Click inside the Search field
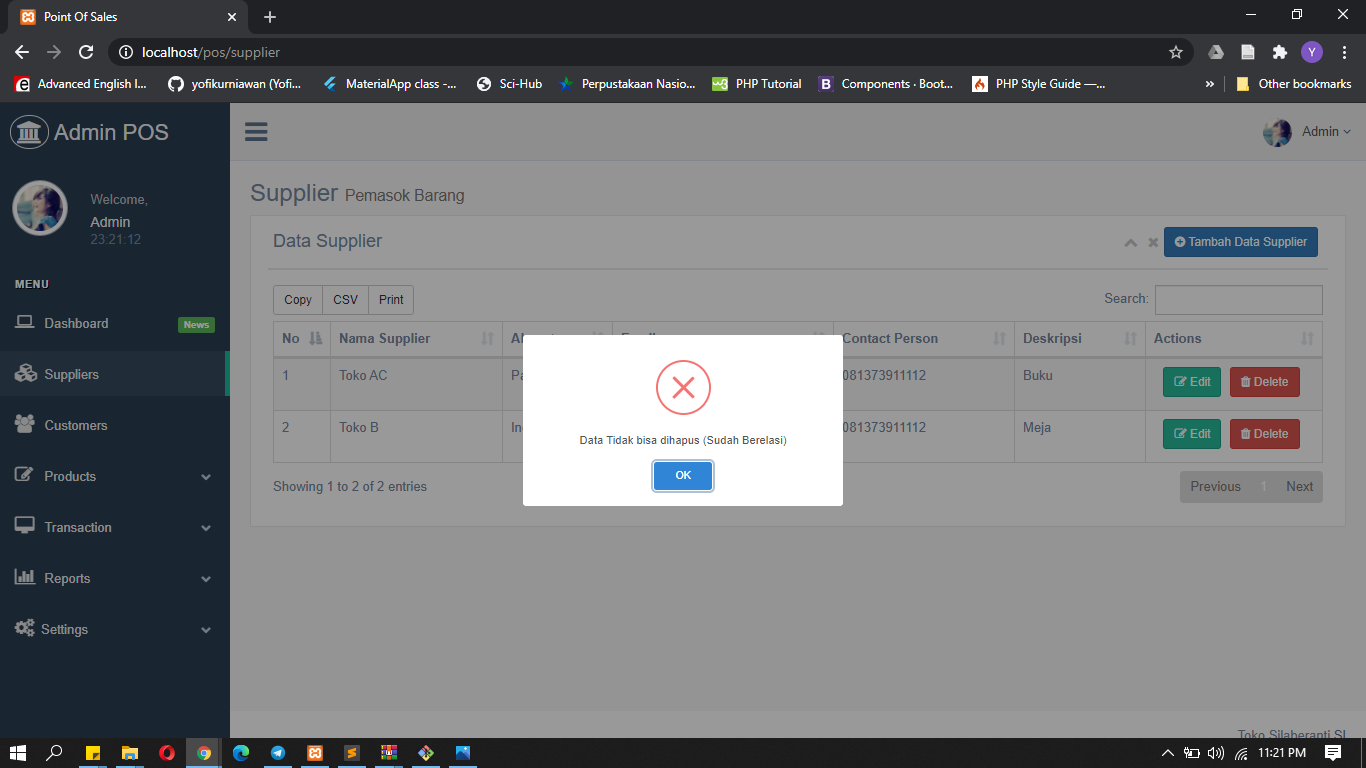The width and height of the screenshot is (1366, 768). pos(1238,299)
